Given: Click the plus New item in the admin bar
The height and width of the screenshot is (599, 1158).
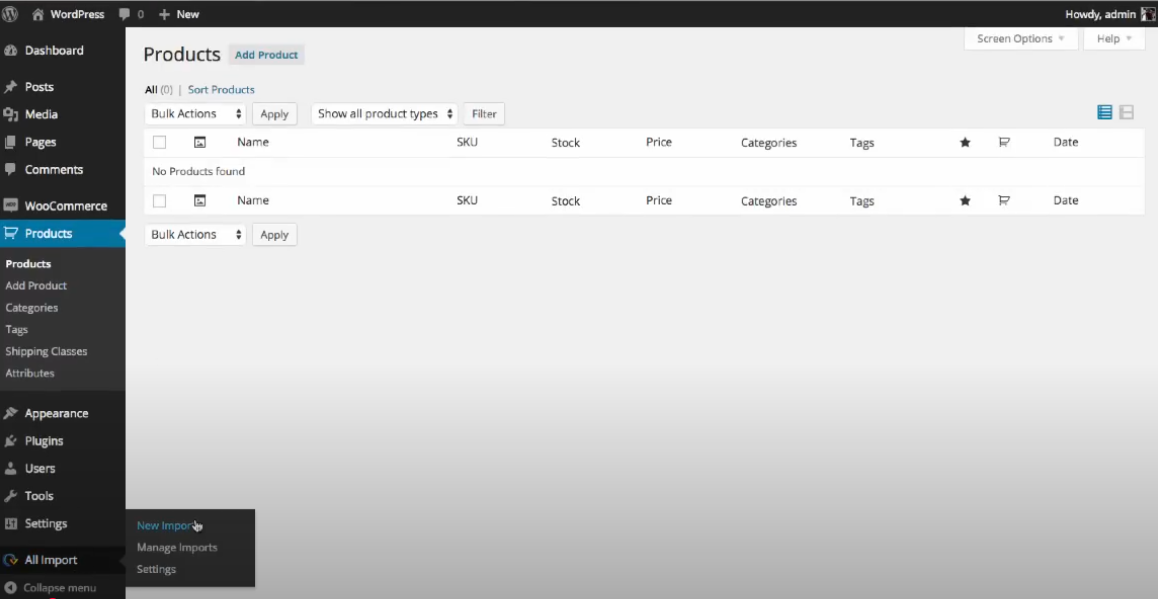Looking at the screenshot, I should [179, 14].
